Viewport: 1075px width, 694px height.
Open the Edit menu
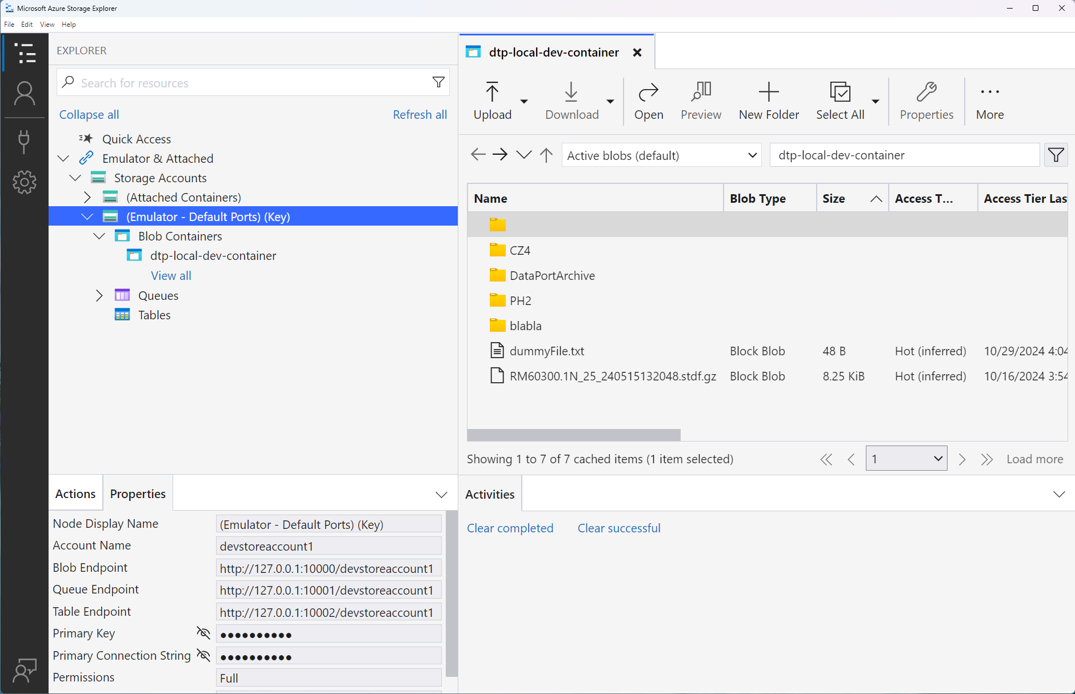coord(27,24)
